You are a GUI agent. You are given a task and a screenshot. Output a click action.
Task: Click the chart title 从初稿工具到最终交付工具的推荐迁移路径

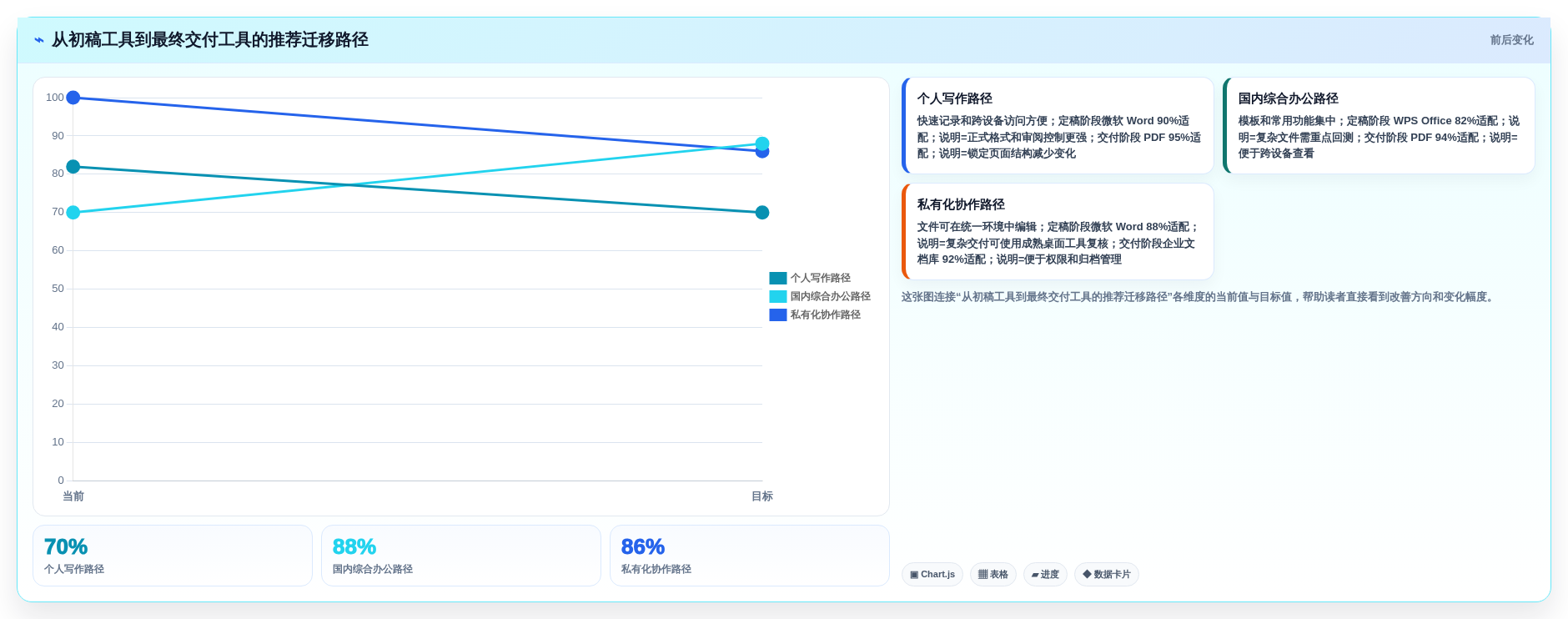210,40
